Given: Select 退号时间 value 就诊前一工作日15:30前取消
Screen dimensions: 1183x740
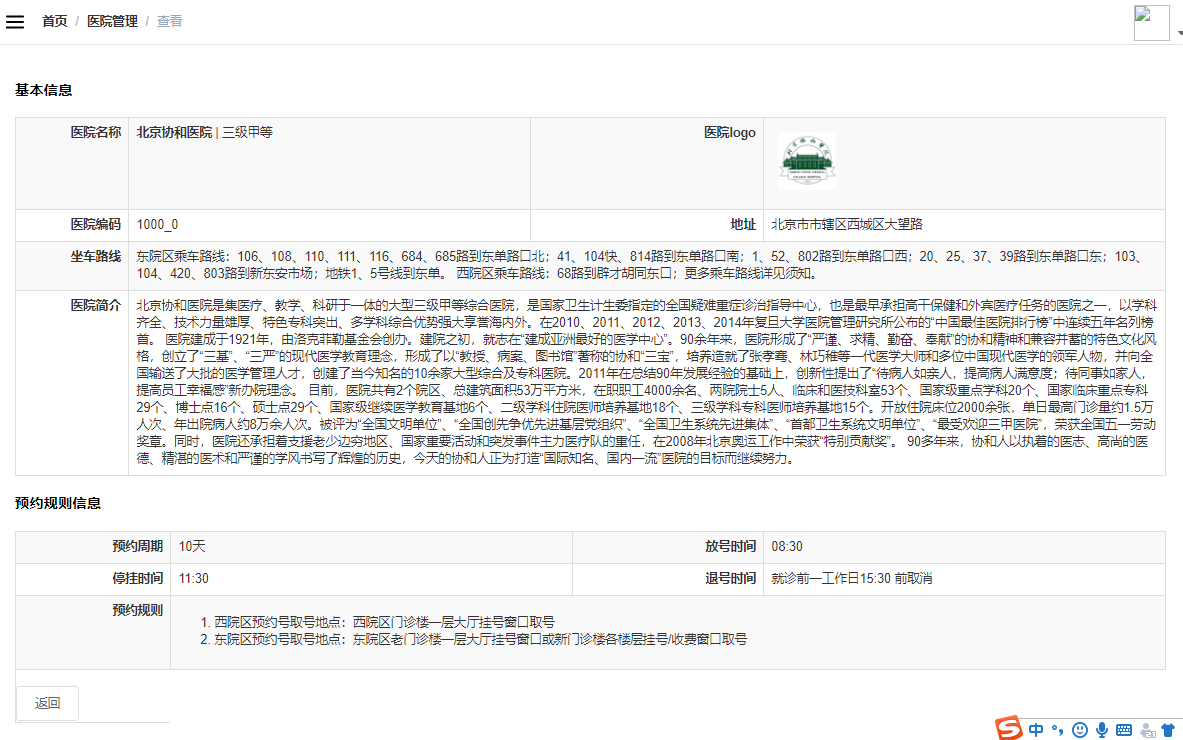Looking at the screenshot, I should tap(852, 579).
